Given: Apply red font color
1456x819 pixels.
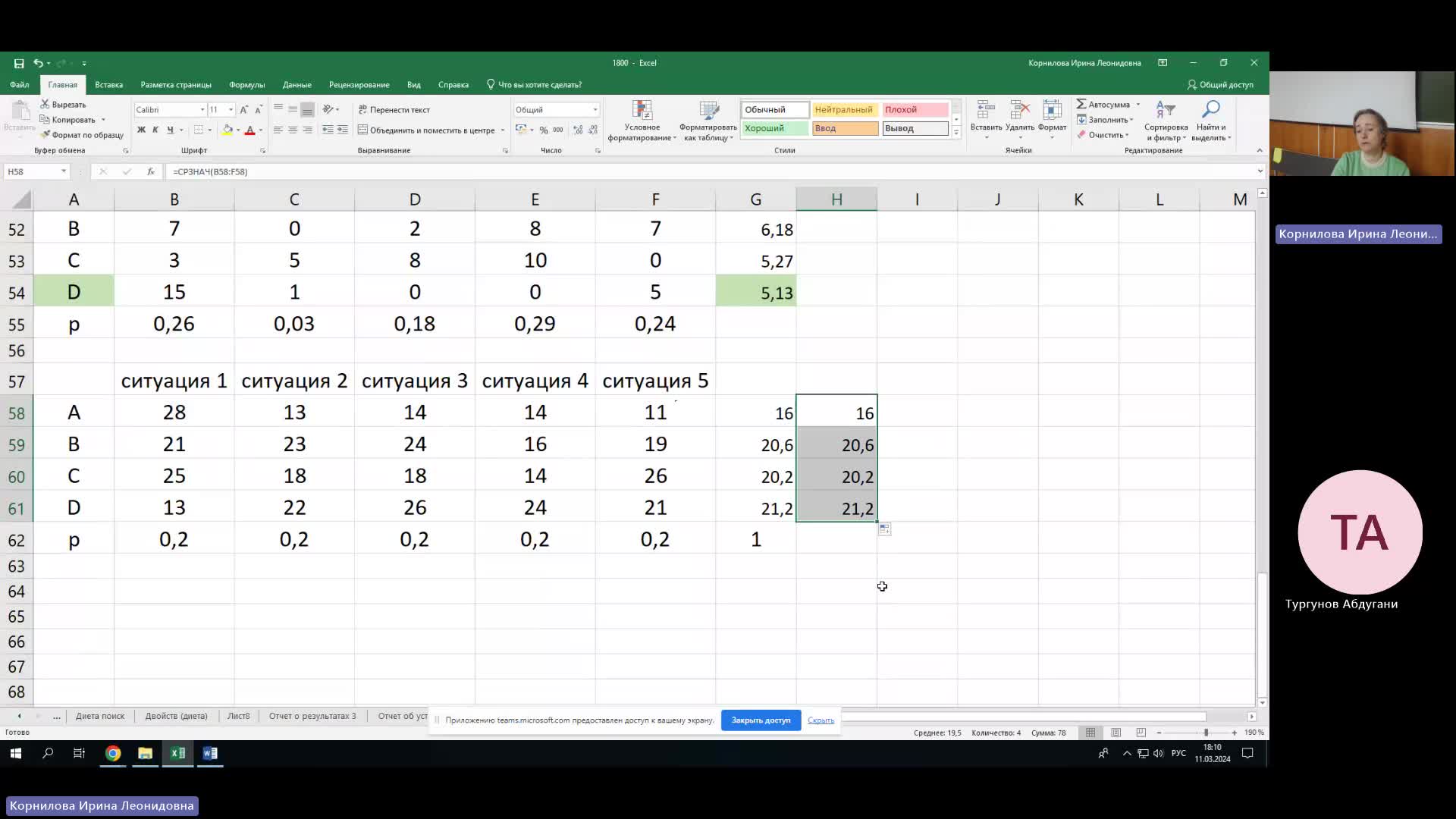Looking at the screenshot, I should pyautogui.click(x=249, y=130).
